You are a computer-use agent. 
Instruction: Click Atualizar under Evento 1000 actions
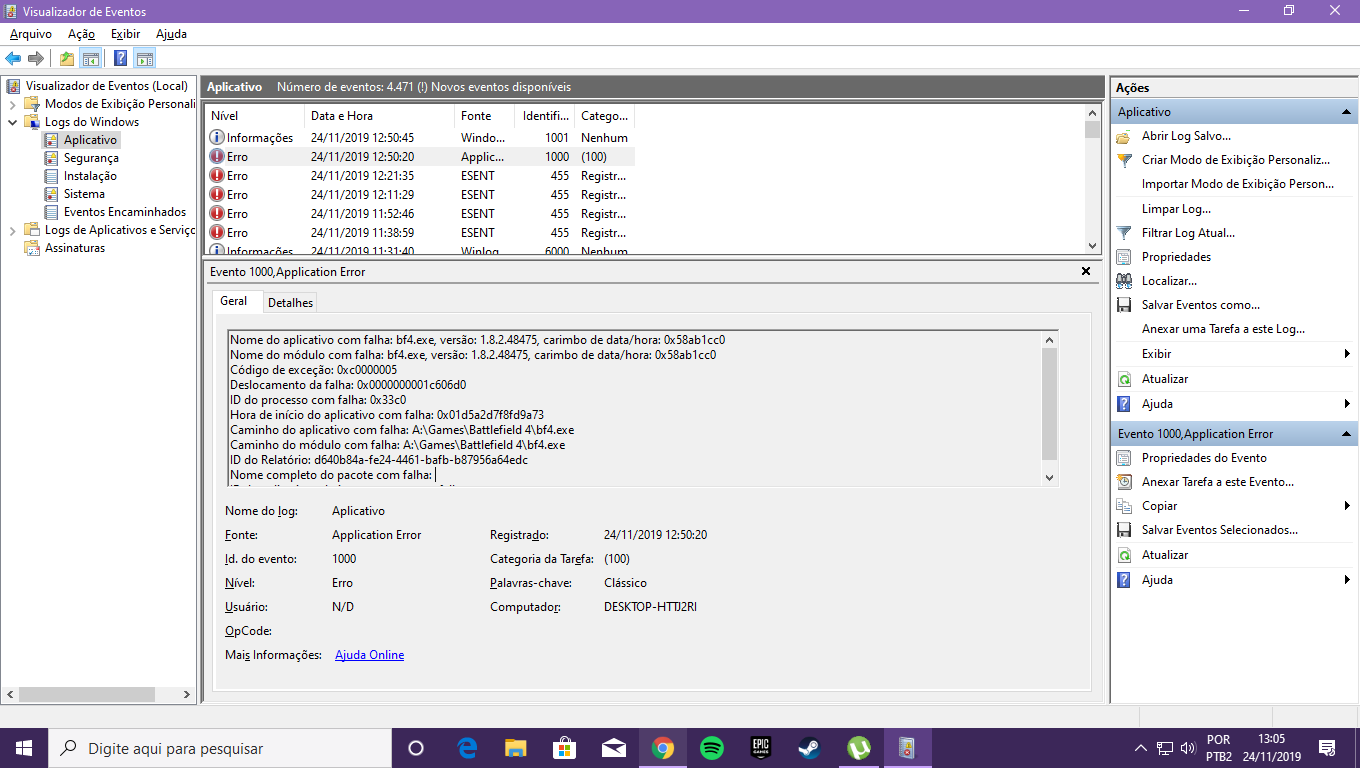[x=1165, y=555]
